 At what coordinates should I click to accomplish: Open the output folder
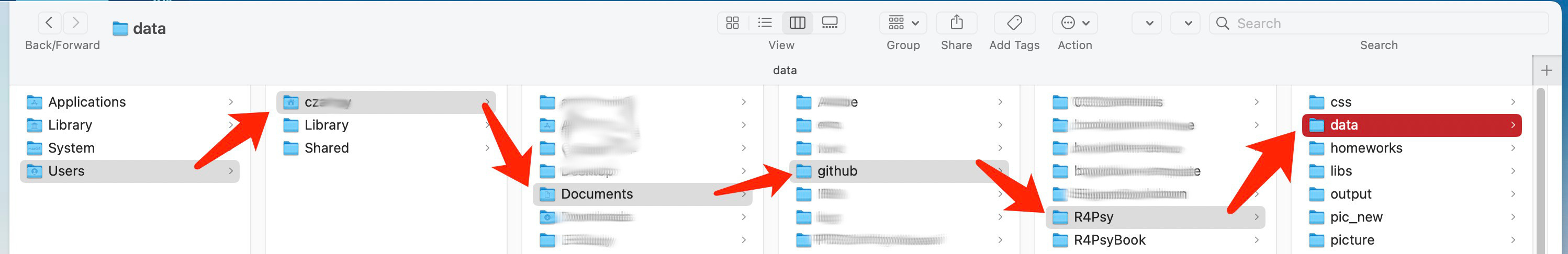[x=1351, y=194]
